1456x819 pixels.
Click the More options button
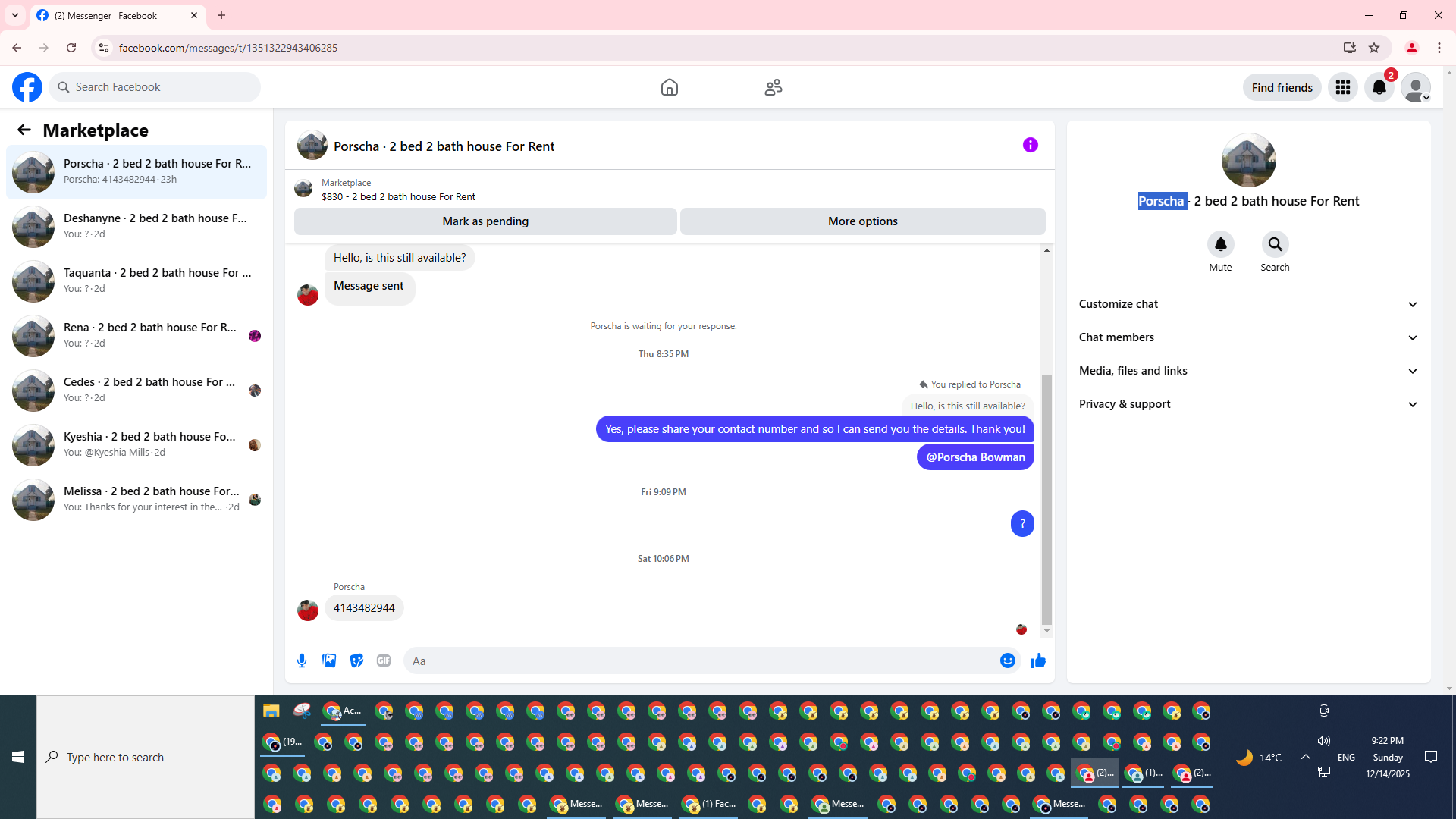point(862,221)
